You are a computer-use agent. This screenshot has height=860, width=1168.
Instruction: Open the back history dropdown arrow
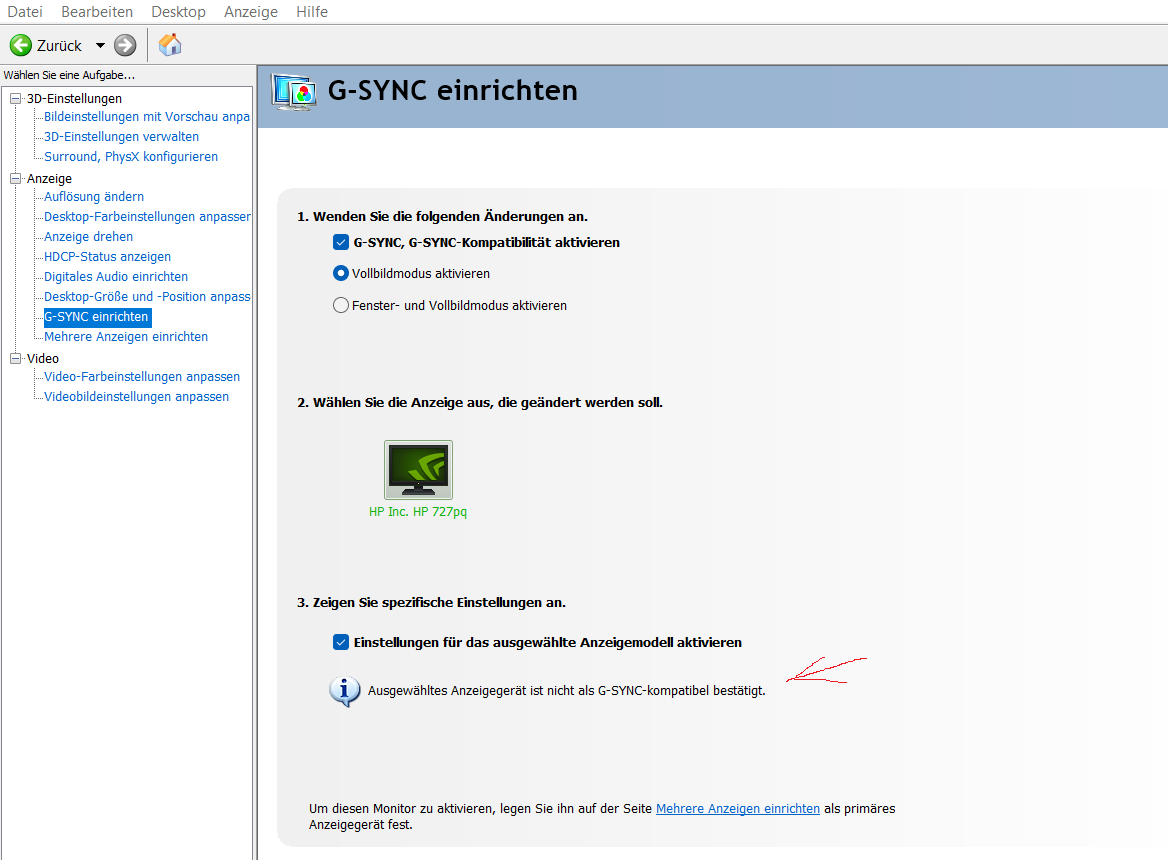[x=101, y=45]
